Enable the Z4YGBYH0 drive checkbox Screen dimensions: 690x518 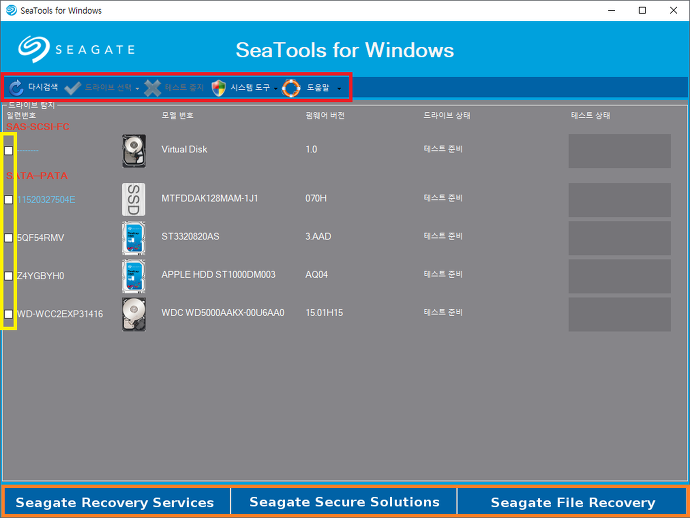click(8, 276)
